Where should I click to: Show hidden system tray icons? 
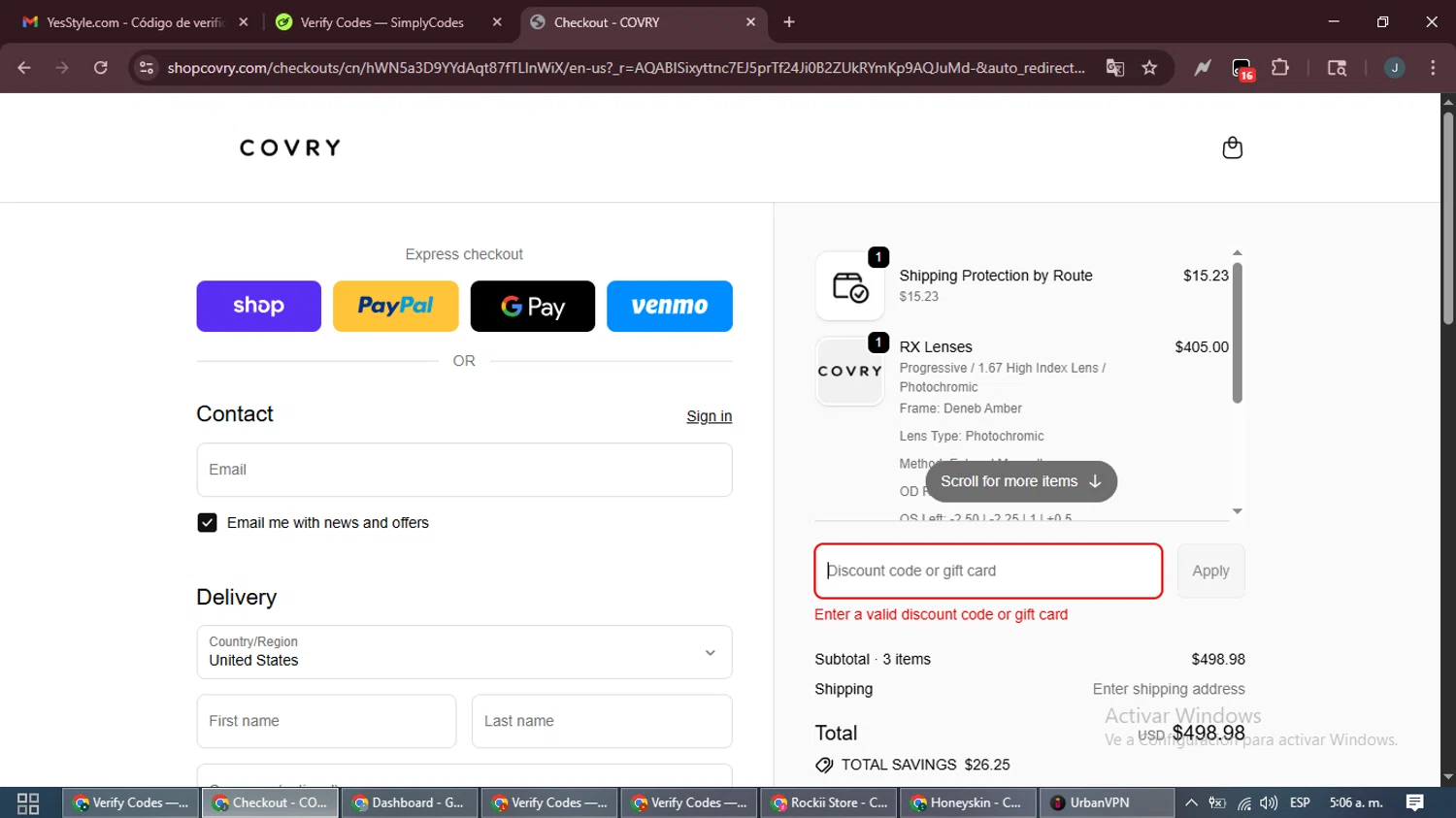point(1191,803)
